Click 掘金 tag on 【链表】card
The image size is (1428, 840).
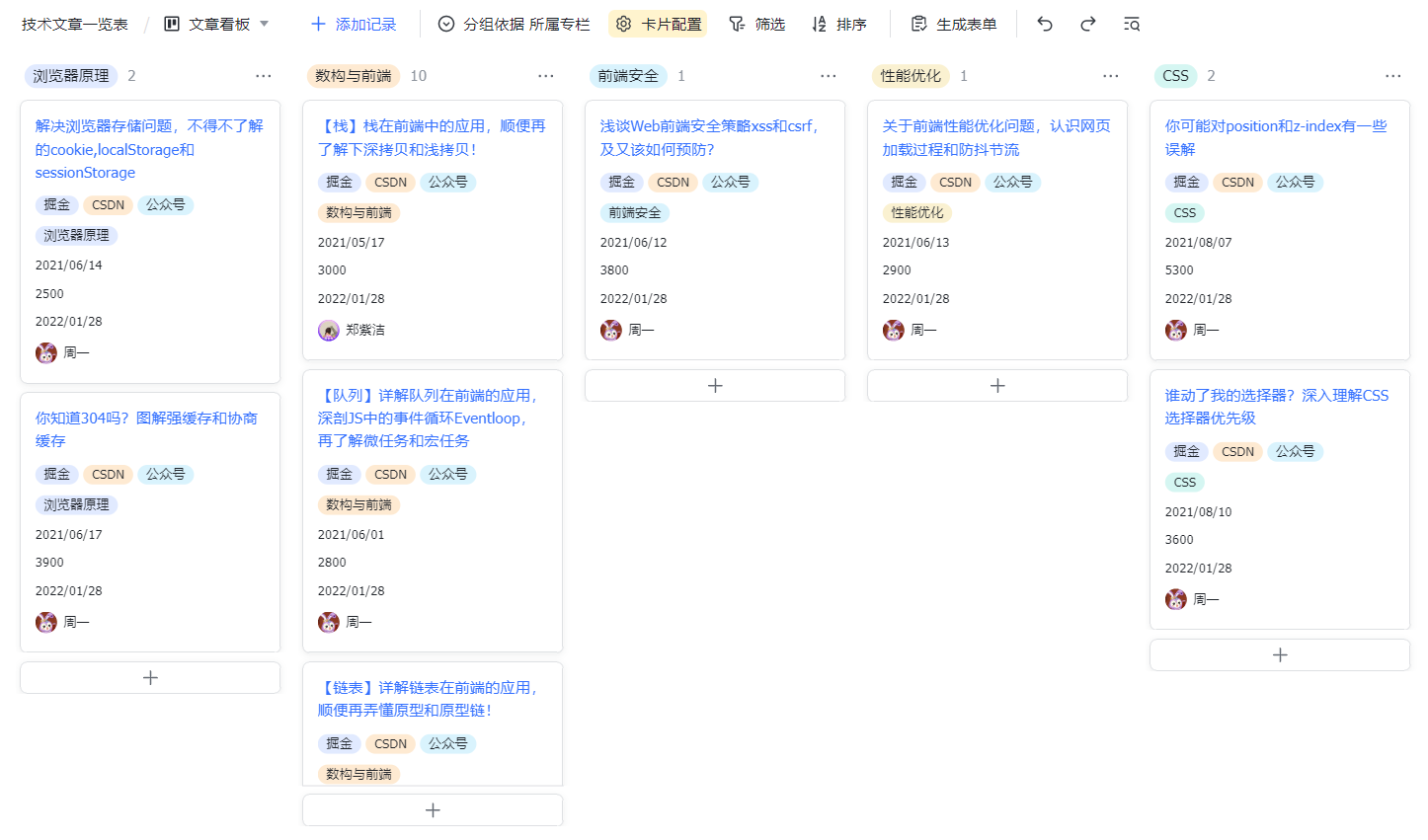tap(340, 744)
